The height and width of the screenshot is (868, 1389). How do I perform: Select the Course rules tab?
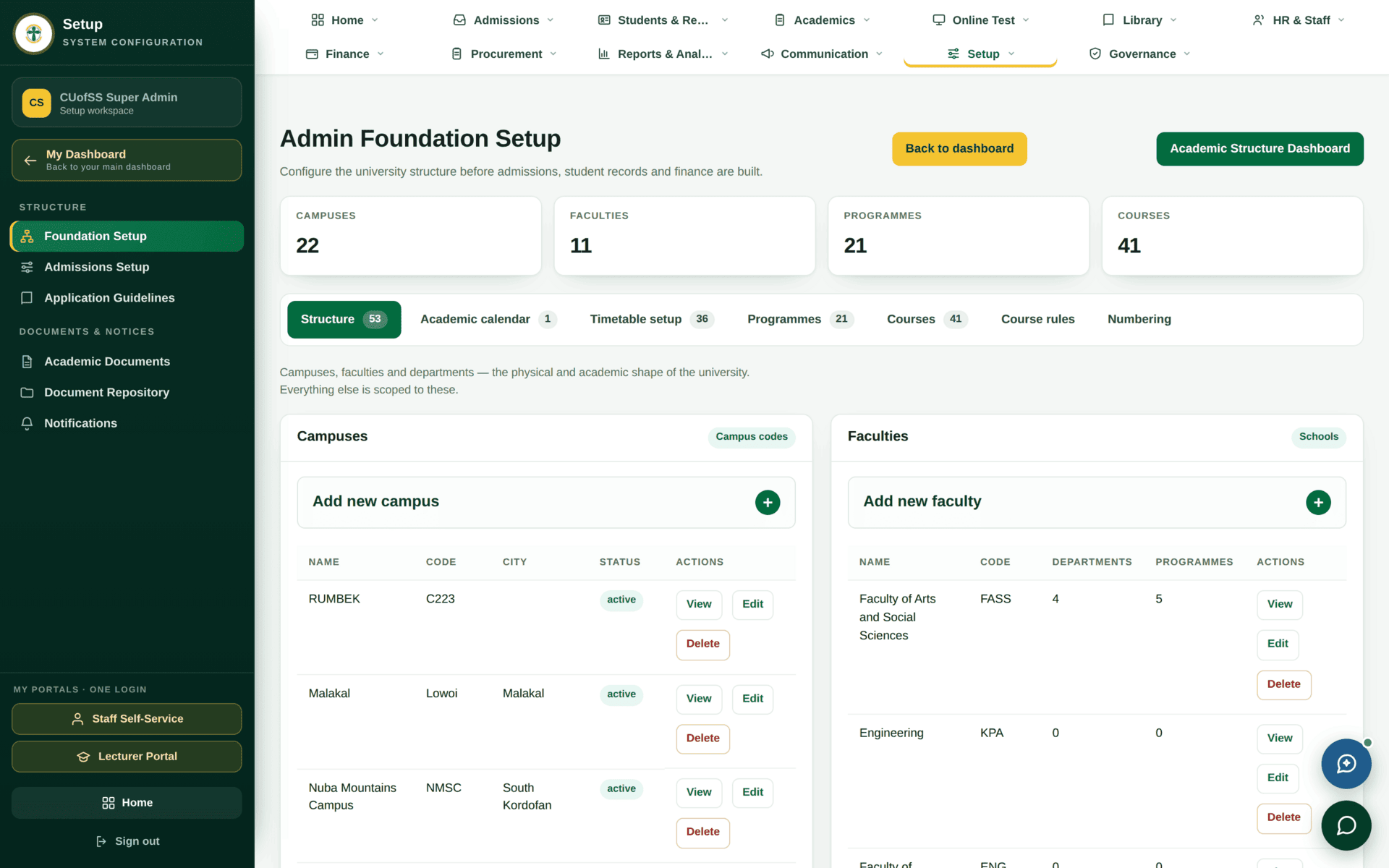(x=1037, y=320)
